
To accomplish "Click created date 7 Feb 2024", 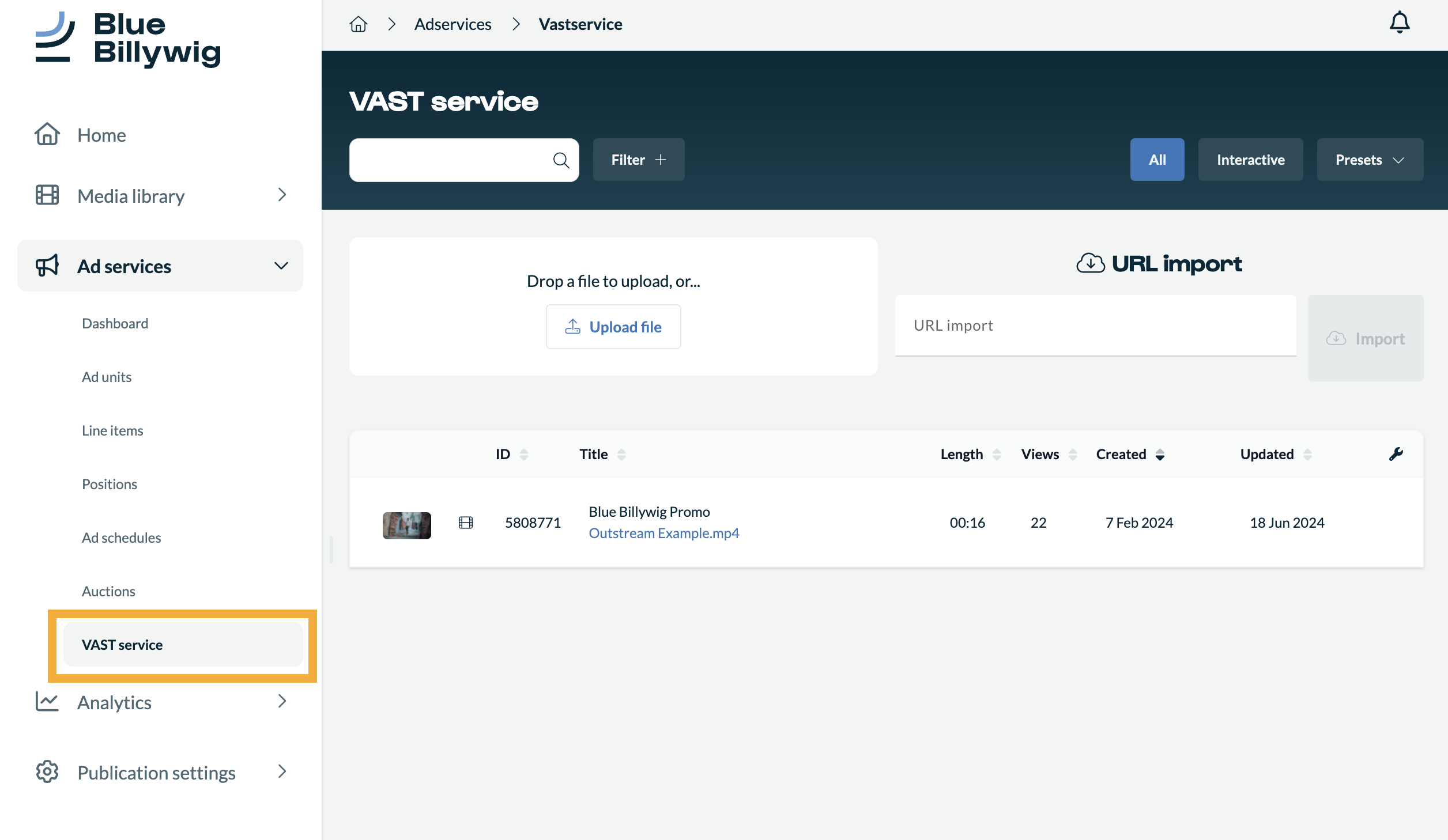I will coord(1139,523).
